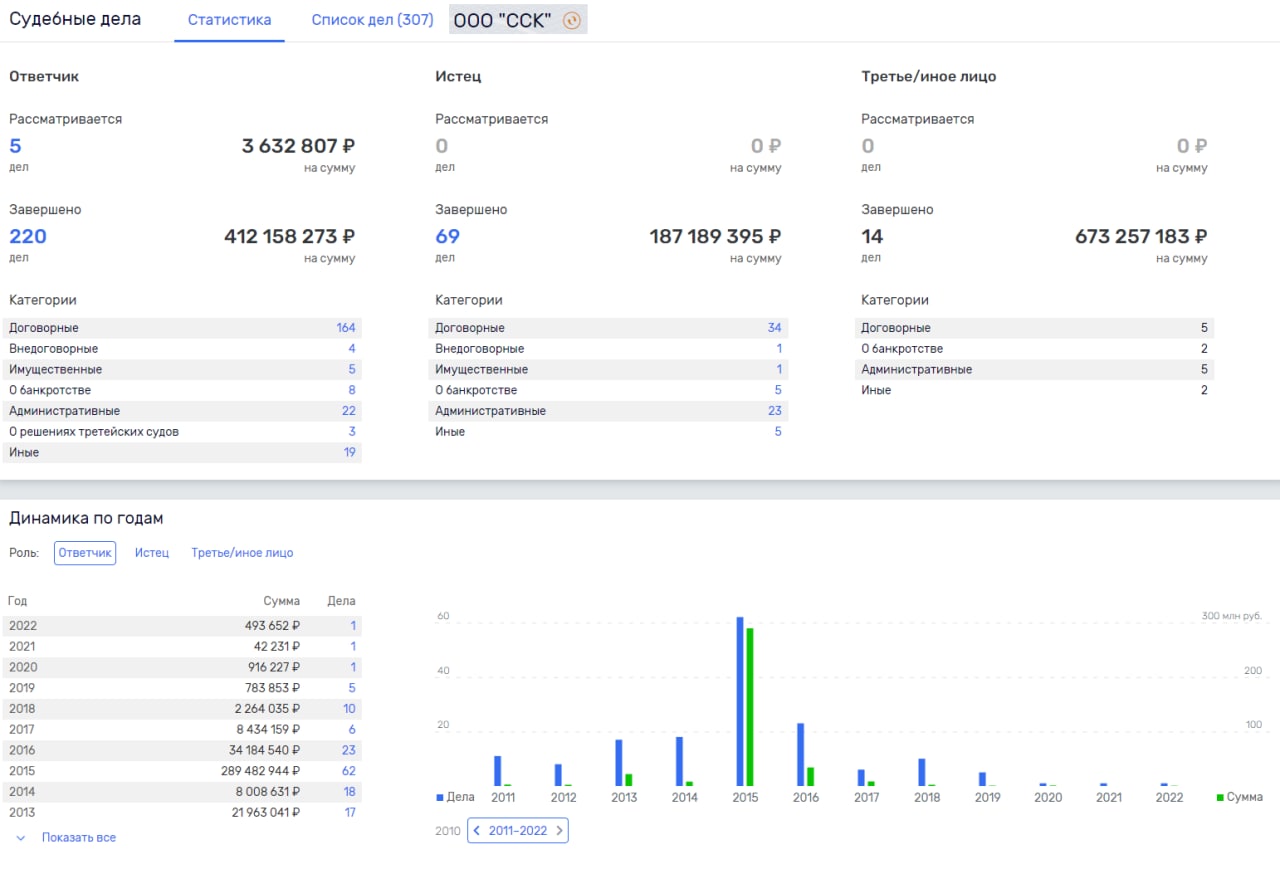Click the blue 2016 cases bar

coord(801,755)
